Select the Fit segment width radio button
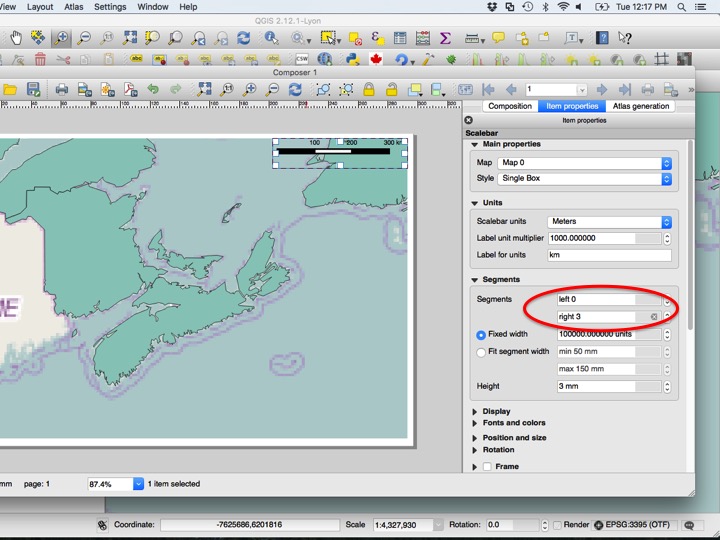The height and width of the screenshot is (540, 720). coord(481,352)
